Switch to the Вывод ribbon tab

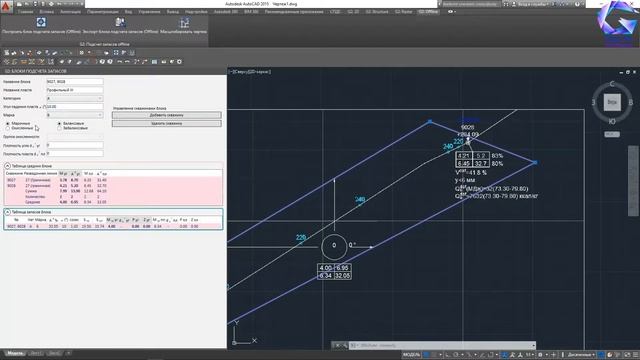173,12
